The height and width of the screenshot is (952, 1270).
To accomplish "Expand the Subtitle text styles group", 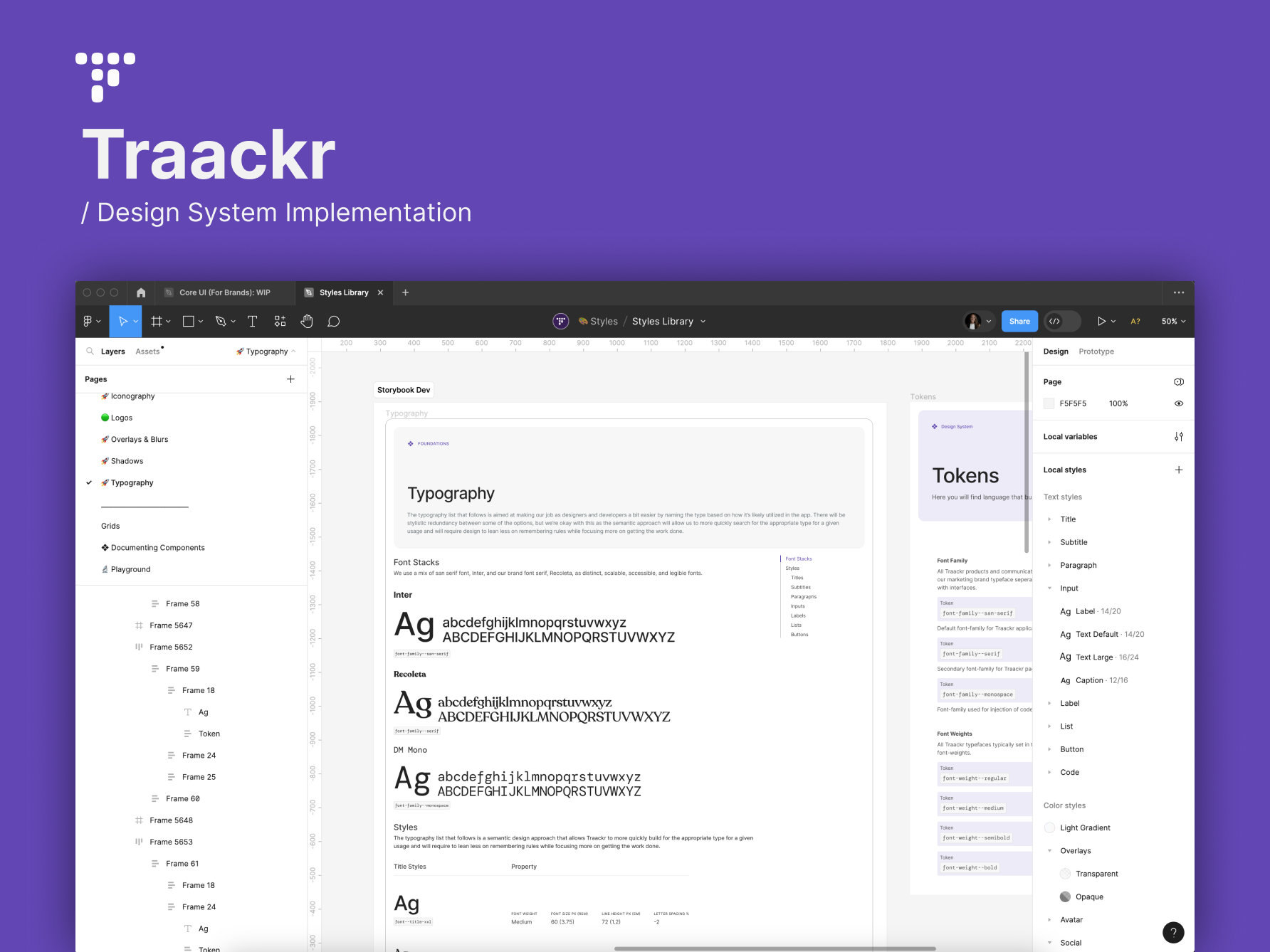I will pyautogui.click(x=1049, y=542).
